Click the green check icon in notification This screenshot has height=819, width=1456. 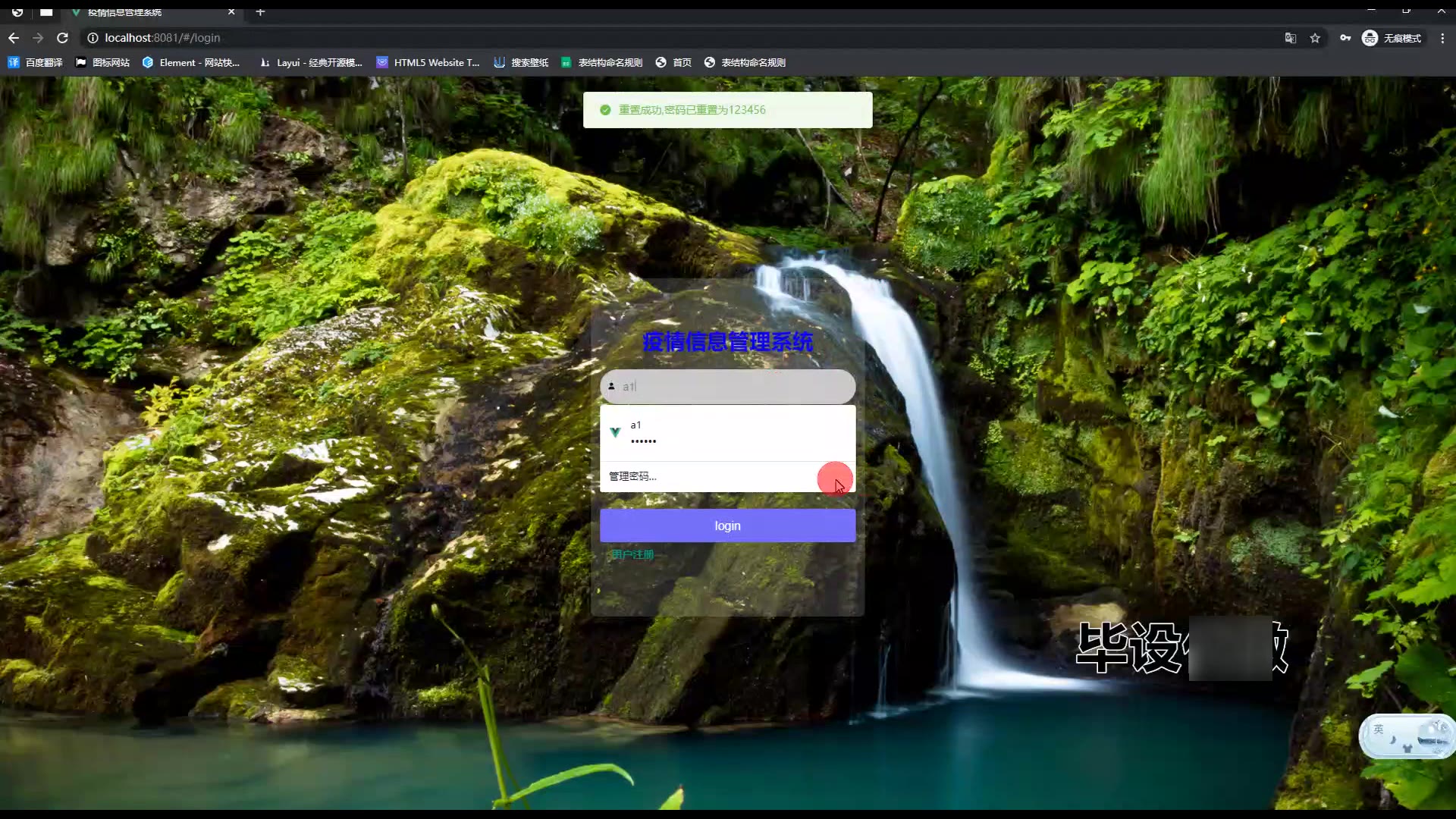[605, 110]
